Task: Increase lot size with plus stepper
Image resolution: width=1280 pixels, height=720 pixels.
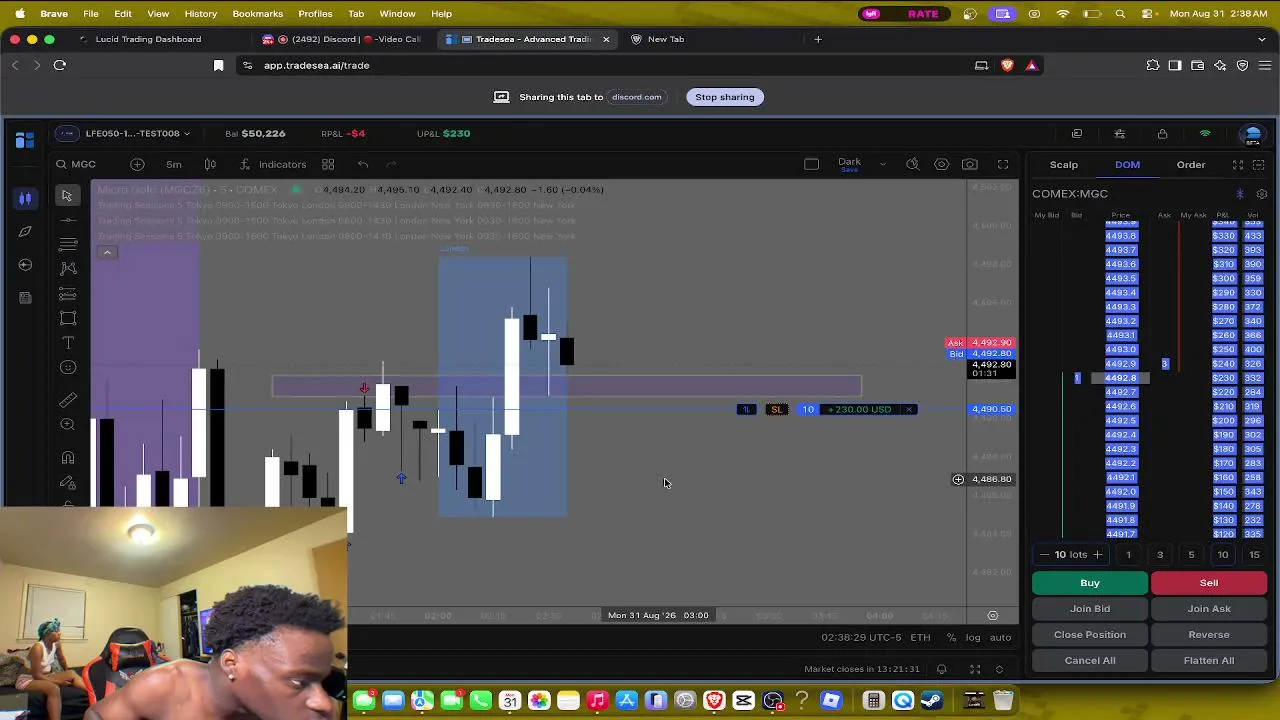Action: pyautogui.click(x=1097, y=554)
